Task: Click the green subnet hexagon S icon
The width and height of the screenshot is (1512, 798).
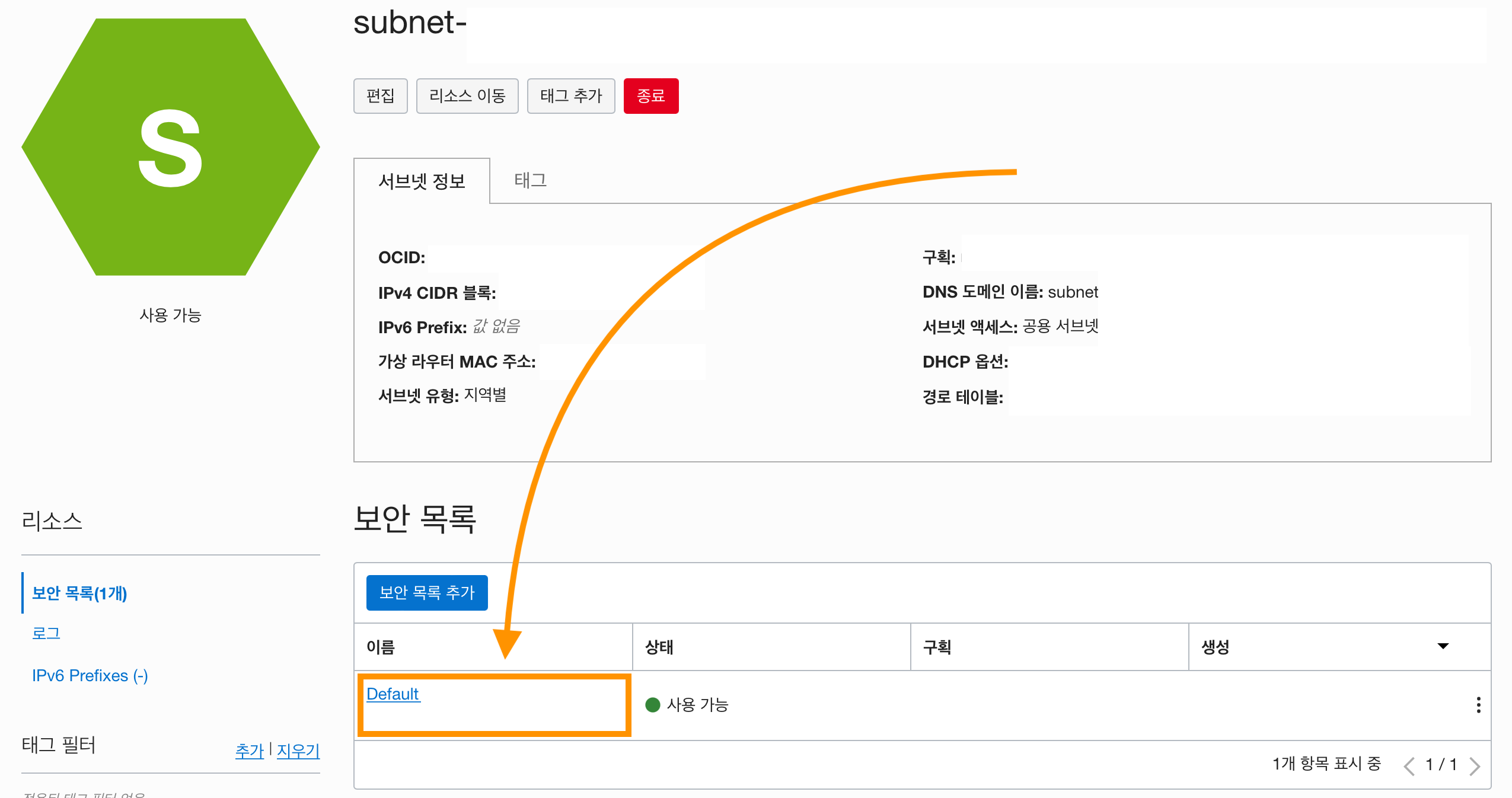Action: click(171, 147)
